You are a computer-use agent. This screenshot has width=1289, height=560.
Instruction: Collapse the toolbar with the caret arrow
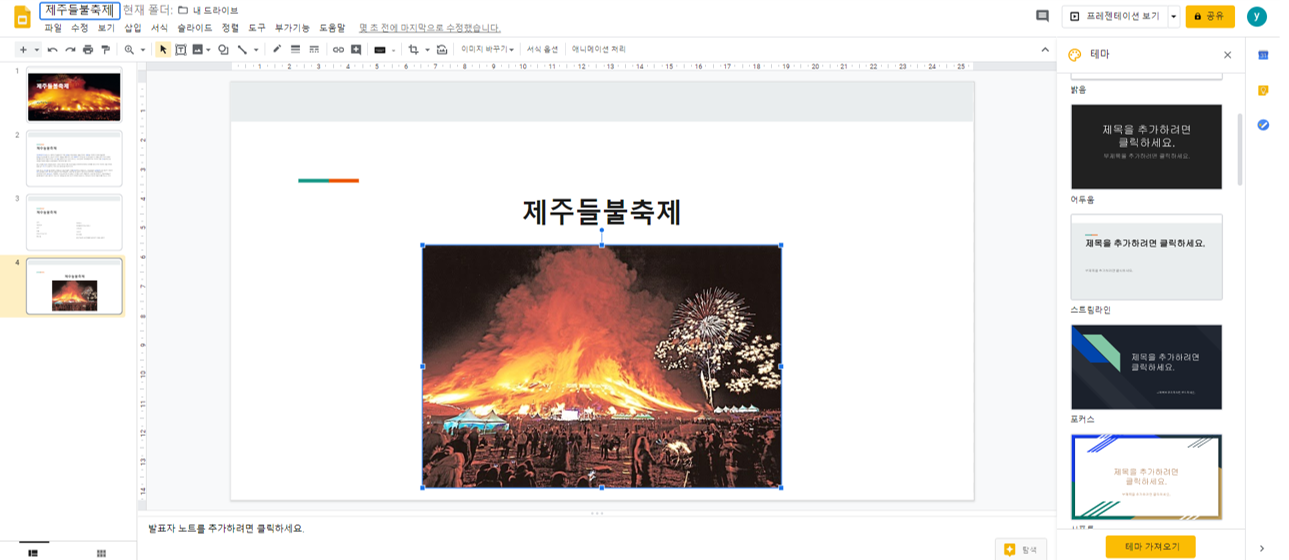[1045, 49]
